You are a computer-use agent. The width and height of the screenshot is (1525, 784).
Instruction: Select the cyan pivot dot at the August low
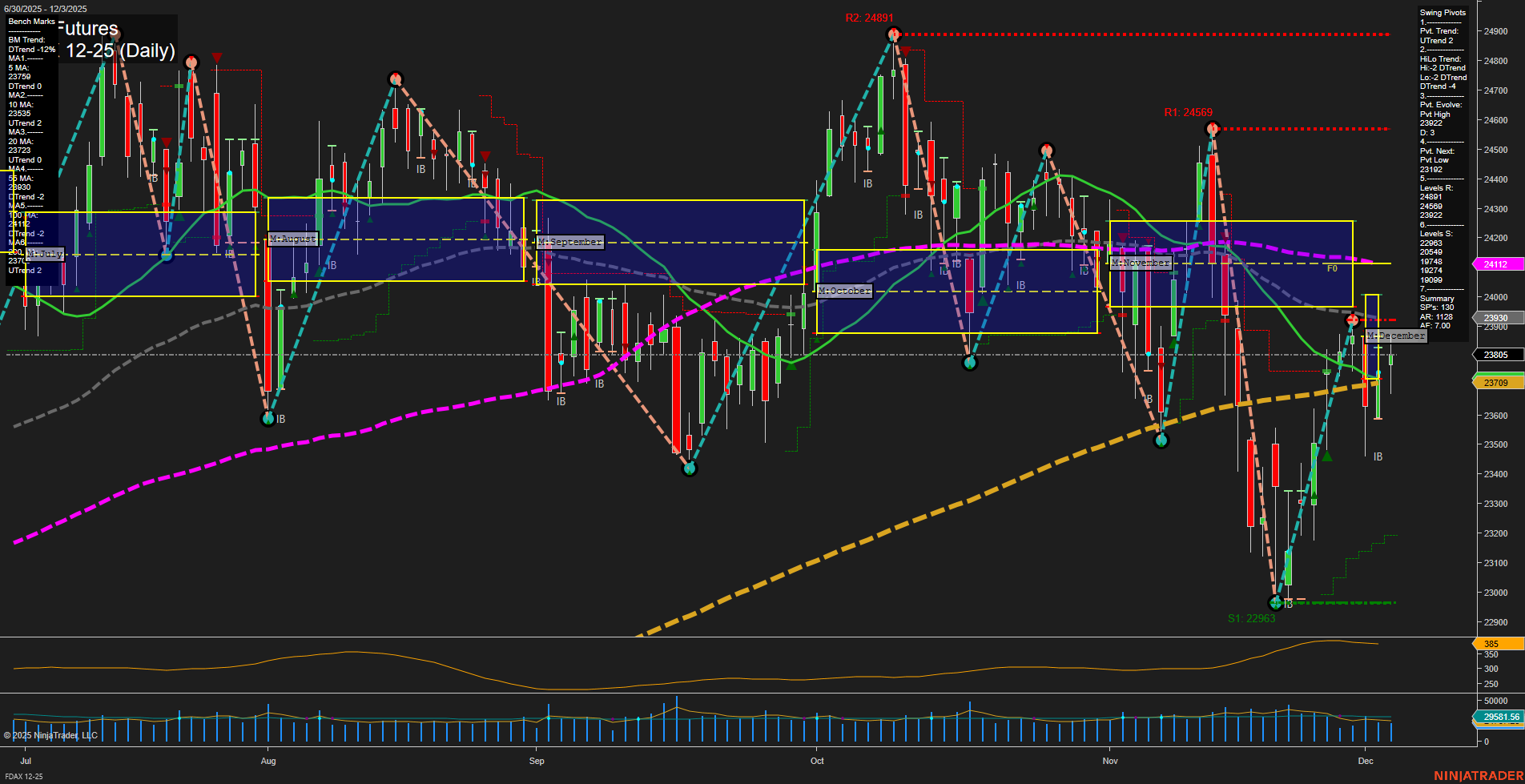pyautogui.click(x=268, y=418)
